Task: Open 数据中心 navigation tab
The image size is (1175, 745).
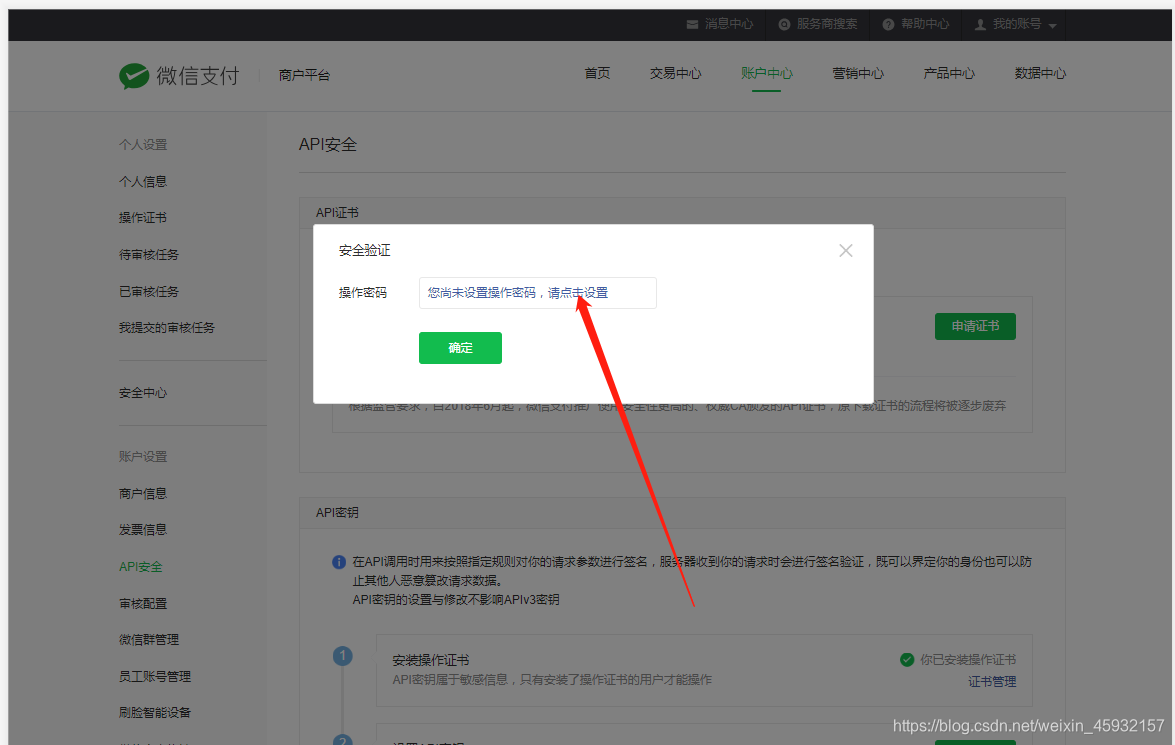Action: (1040, 73)
